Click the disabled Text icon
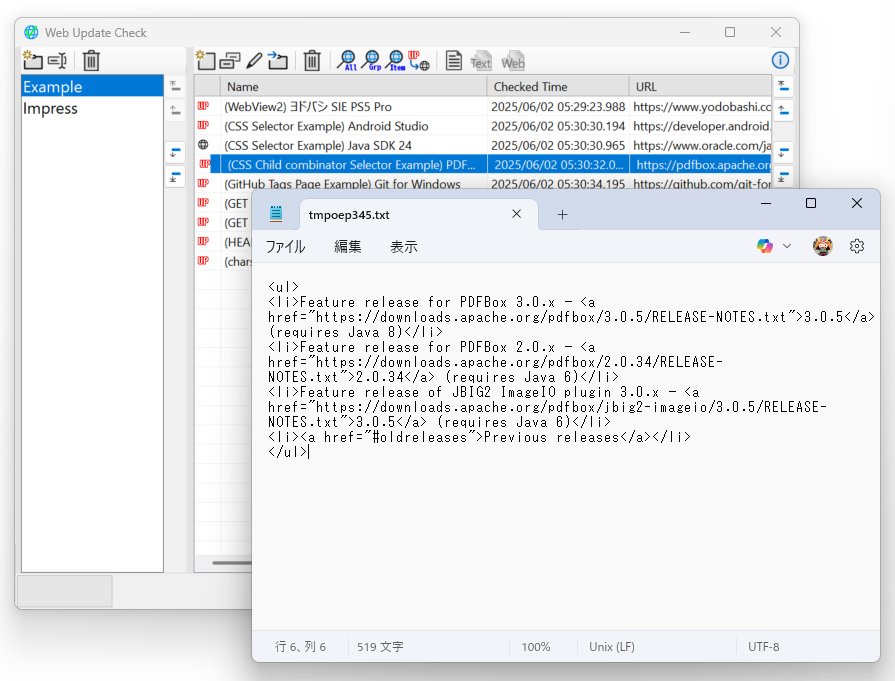The width and height of the screenshot is (895, 681). pyautogui.click(x=481, y=61)
